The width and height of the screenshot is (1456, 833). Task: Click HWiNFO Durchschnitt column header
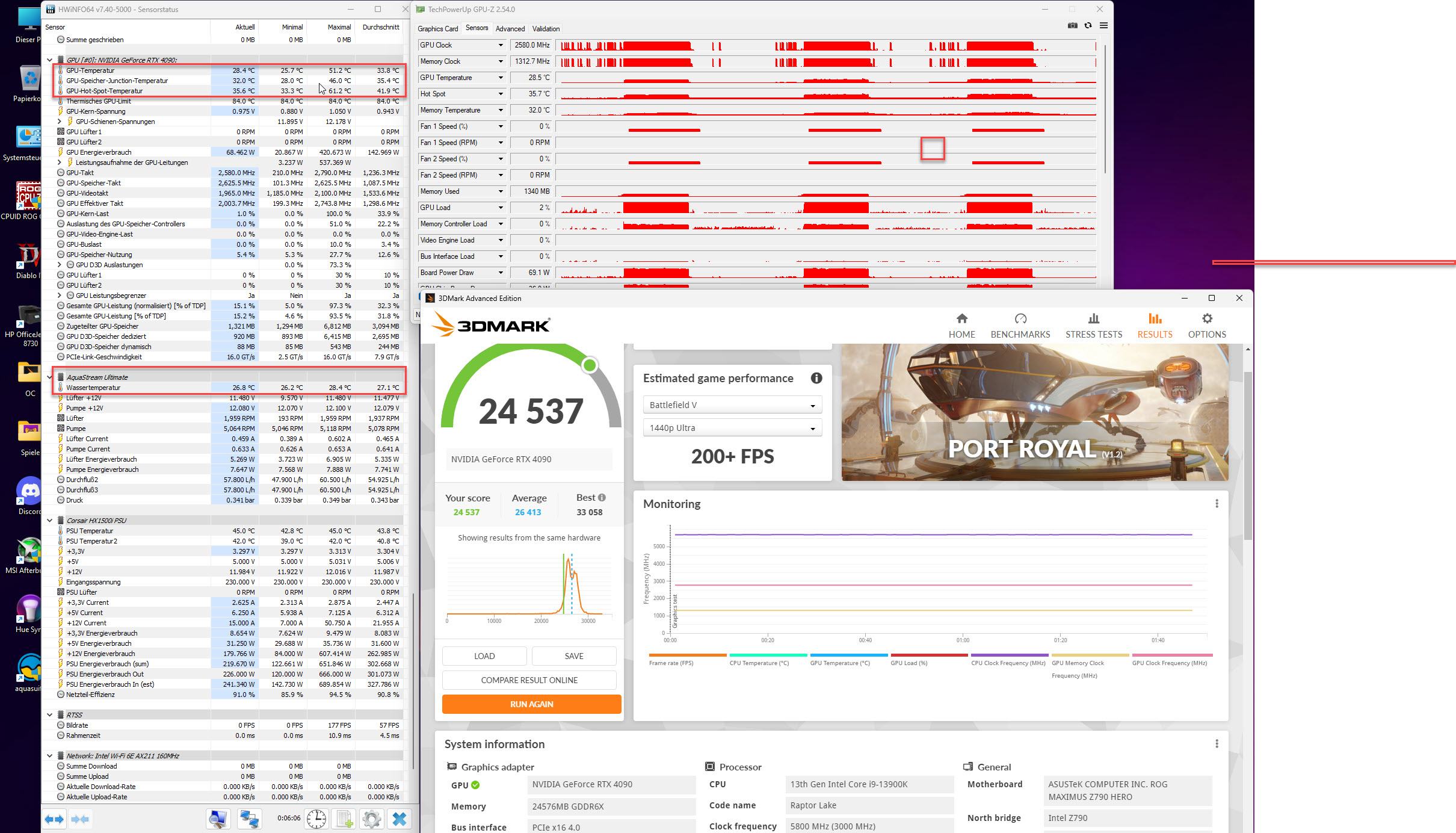click(378, 27)
